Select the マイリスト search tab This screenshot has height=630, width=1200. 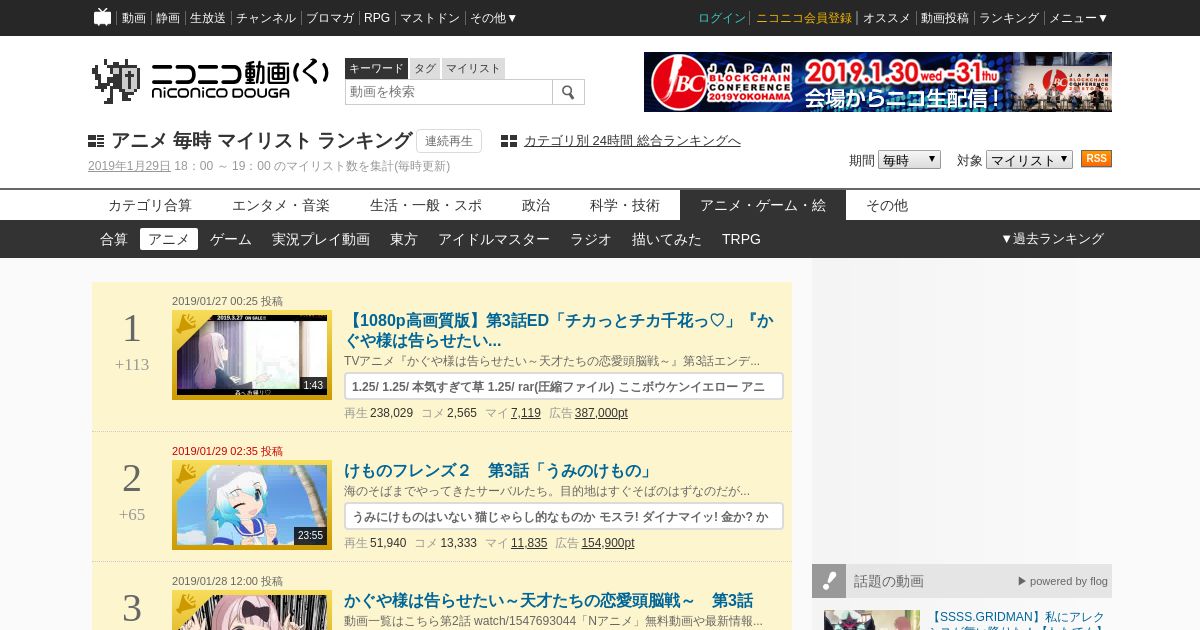coord(473,68)
